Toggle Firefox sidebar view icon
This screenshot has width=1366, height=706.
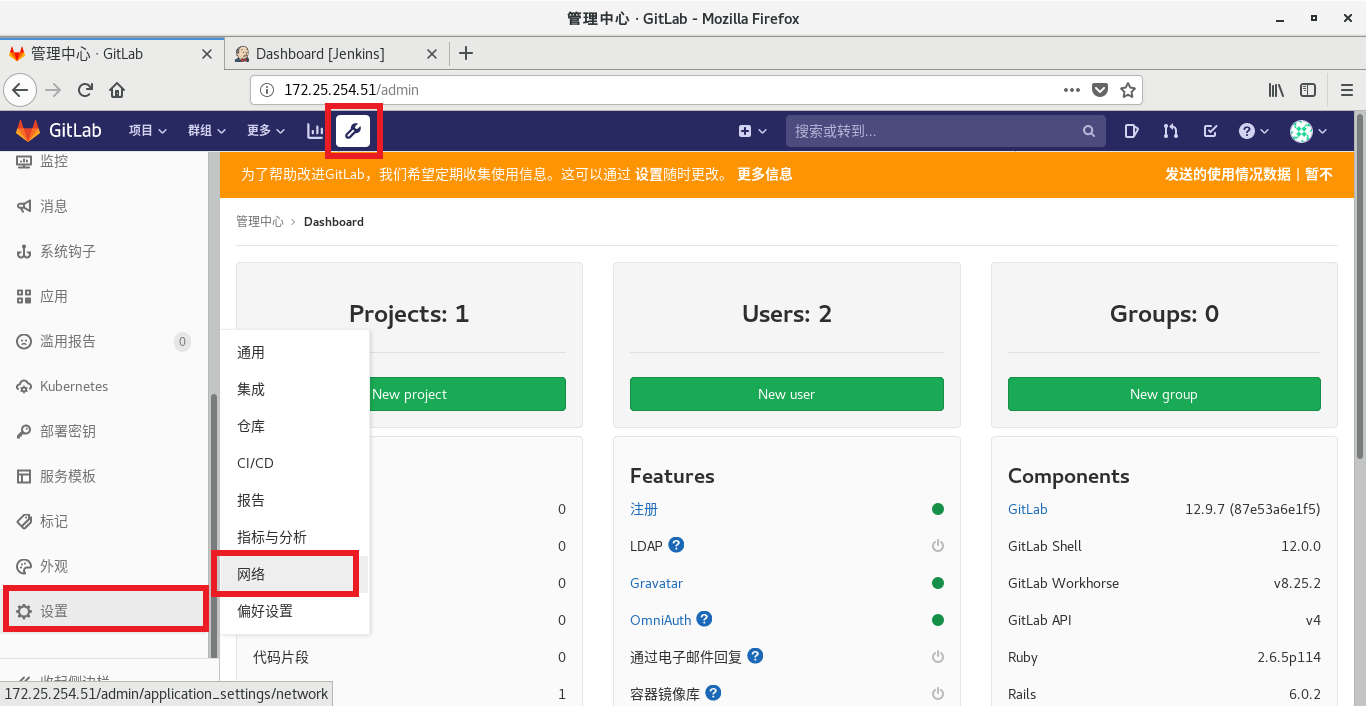coord(1308,90)
